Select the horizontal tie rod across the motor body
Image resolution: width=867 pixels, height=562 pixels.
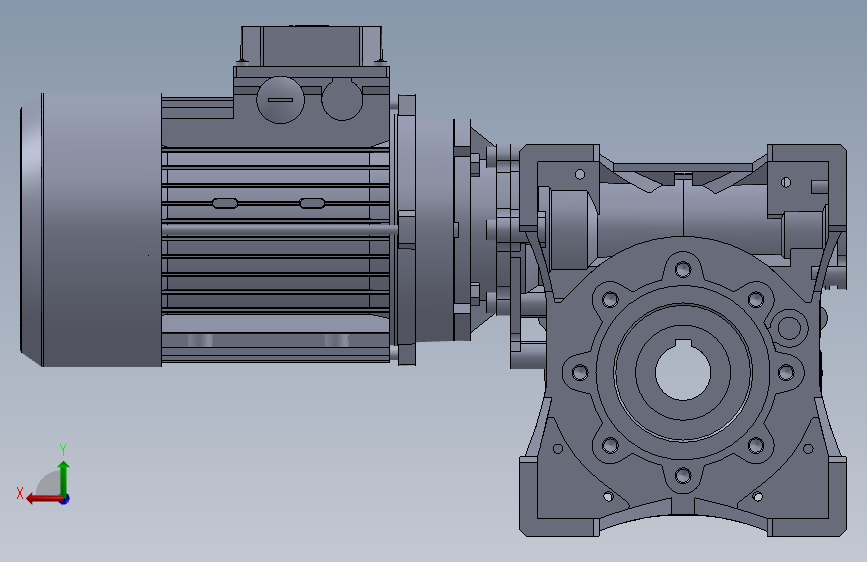(280, 228)
